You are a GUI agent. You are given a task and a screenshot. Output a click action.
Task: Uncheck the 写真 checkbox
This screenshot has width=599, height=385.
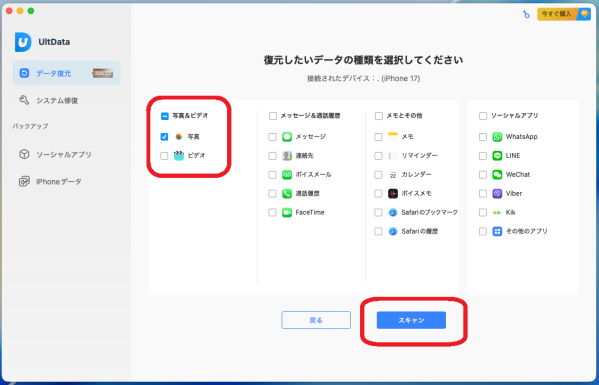pos(164,137)
